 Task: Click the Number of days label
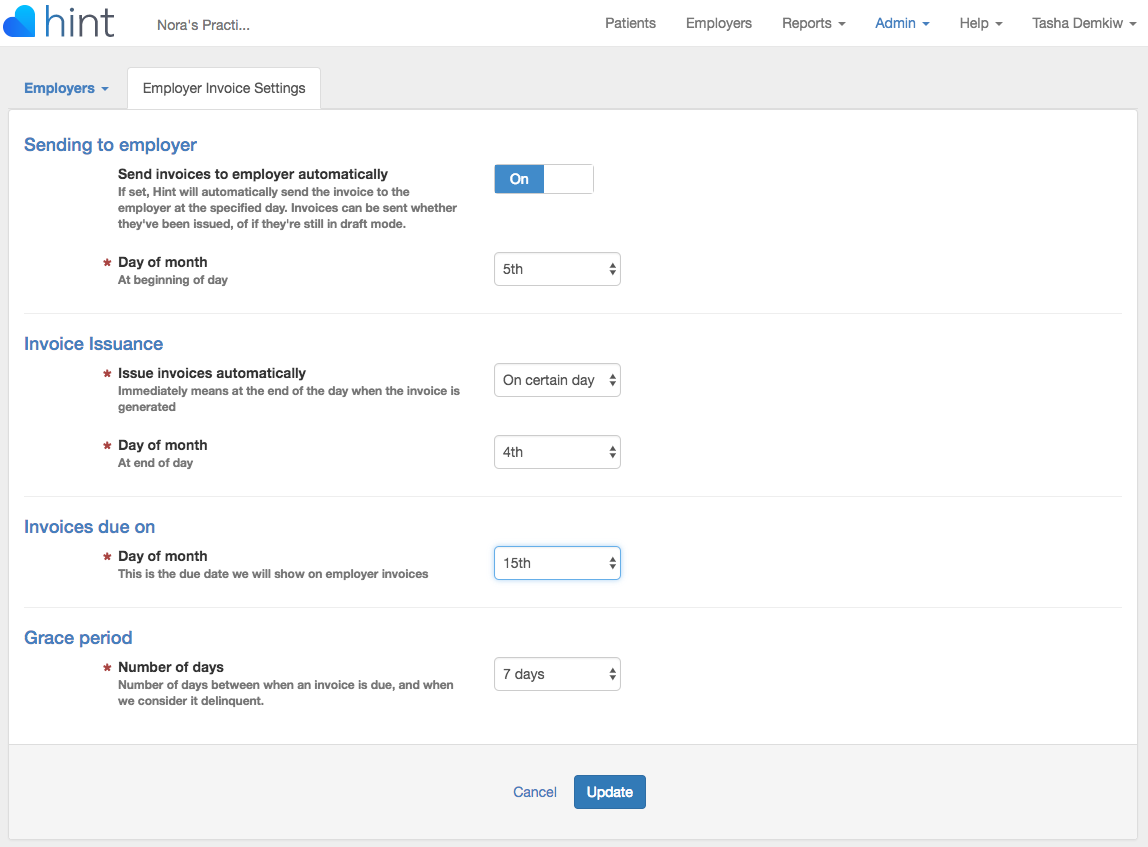tap(171, 667)
